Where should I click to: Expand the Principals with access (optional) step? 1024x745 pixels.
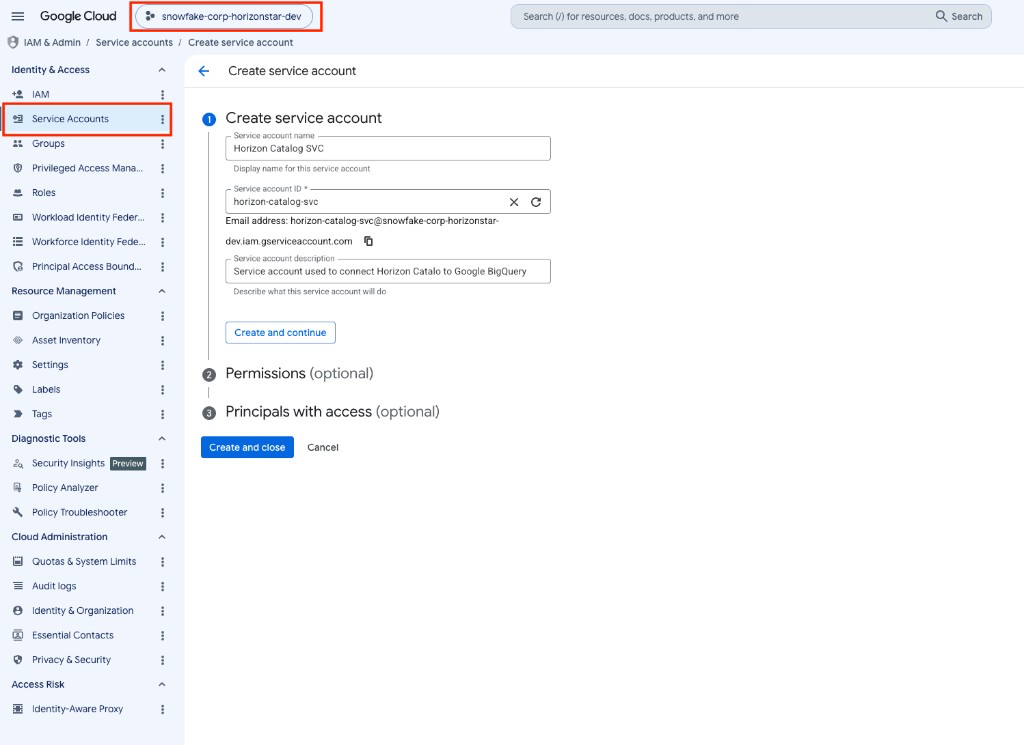(x=332, y=412)
